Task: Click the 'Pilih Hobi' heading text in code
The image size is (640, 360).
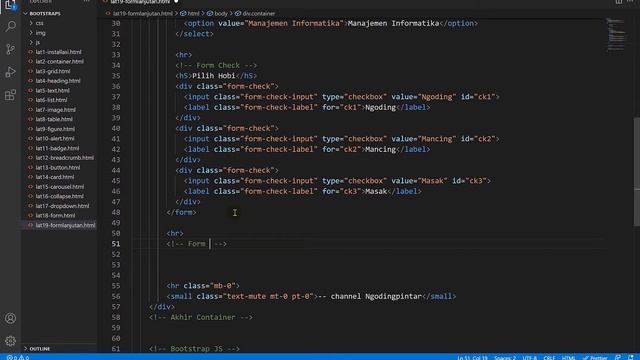Action: pyautogui.click(x=213, y=76)
